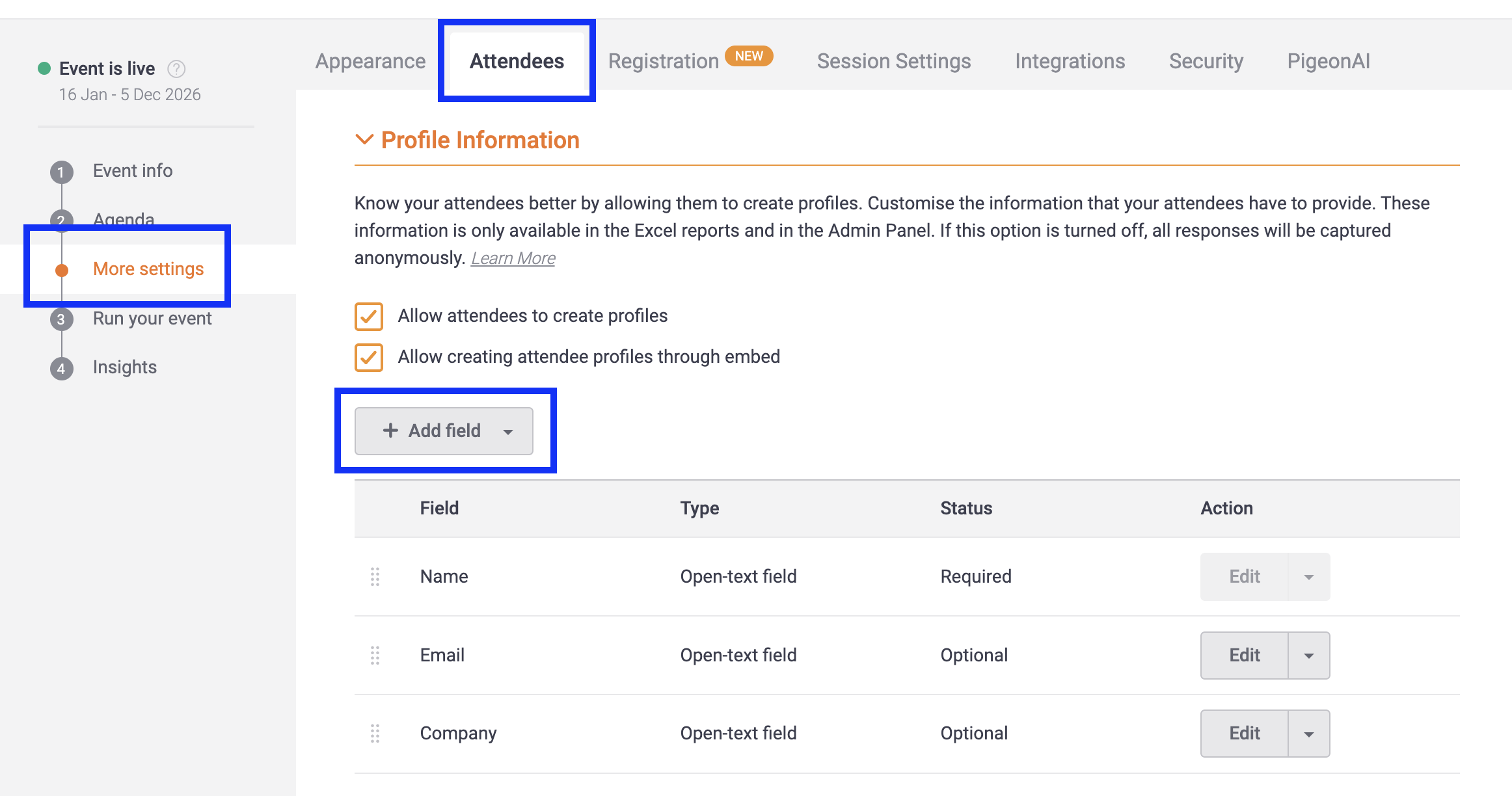Click step 3 circle for Run your event
Screen dimensions: 1512x796
click(61, 319)
